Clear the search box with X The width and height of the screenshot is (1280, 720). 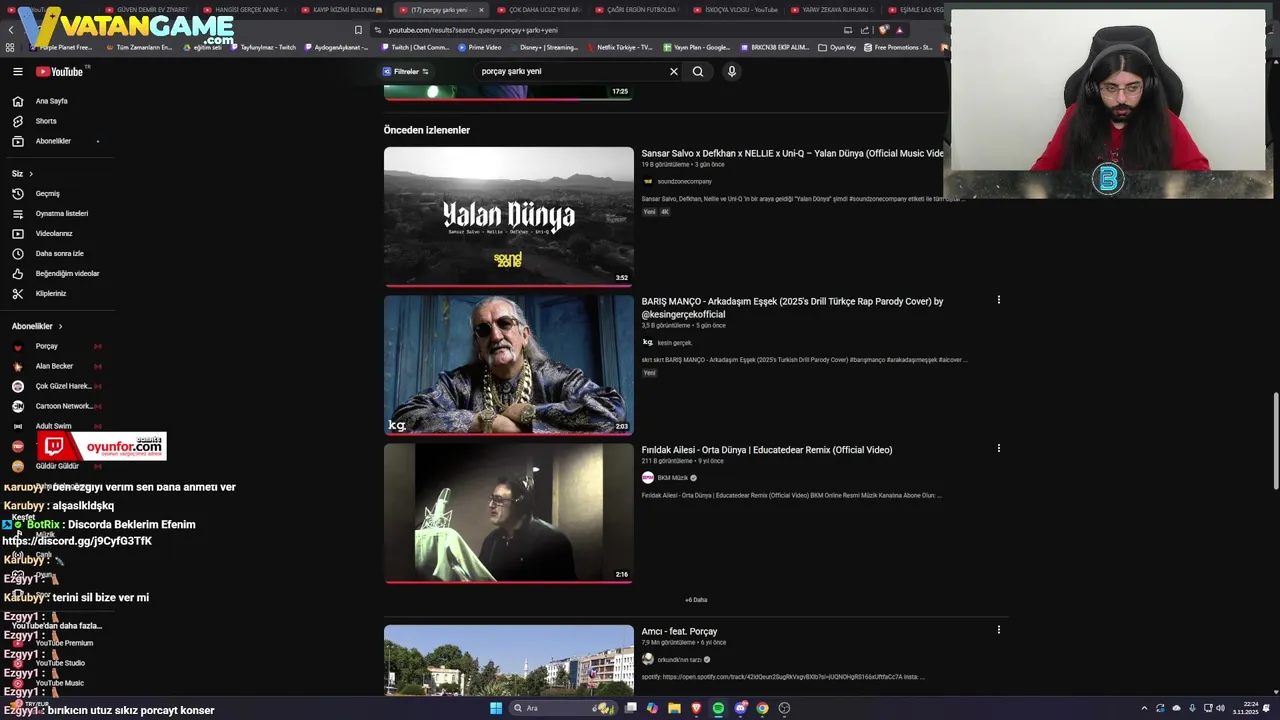pos(673,72)
